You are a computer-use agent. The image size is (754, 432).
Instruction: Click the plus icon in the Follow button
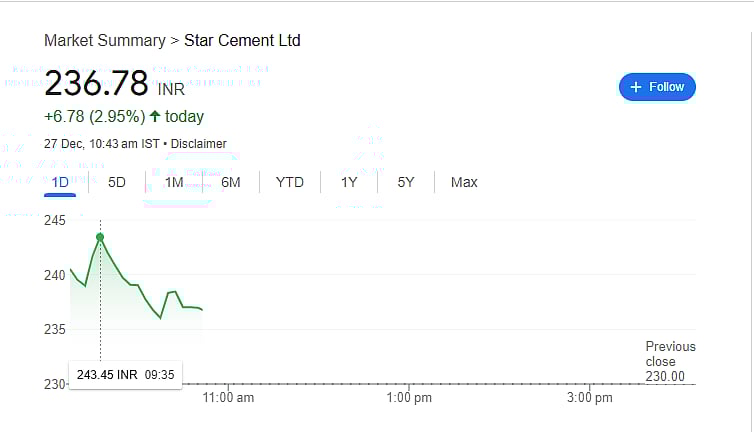[x=635, y=87]
